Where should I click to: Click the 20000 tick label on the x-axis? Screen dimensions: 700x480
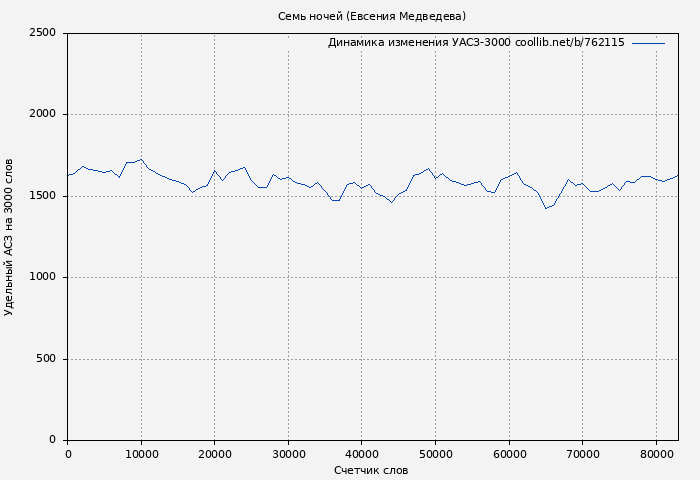(x=215, y=455)
